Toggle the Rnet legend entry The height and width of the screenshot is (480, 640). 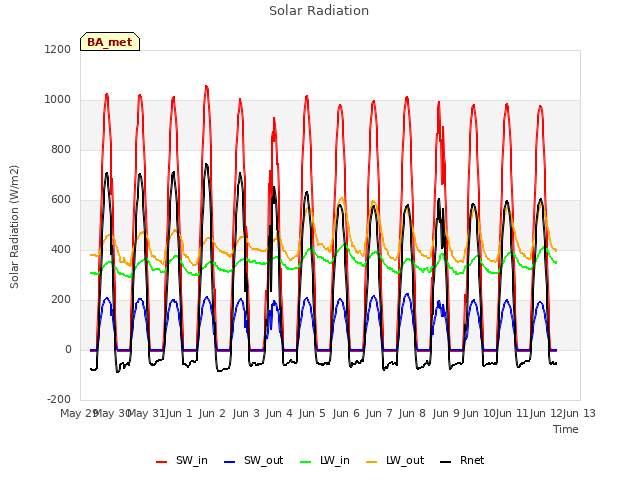click(x=462, y=461)
